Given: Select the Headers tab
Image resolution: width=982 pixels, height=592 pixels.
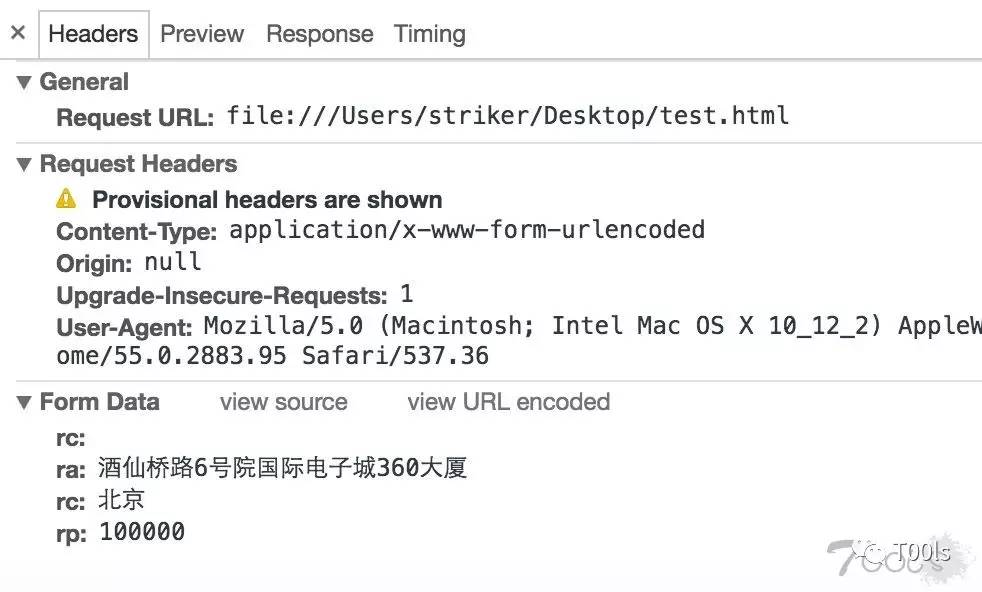Looking at the screenshot, I should [x=93, y=33].
